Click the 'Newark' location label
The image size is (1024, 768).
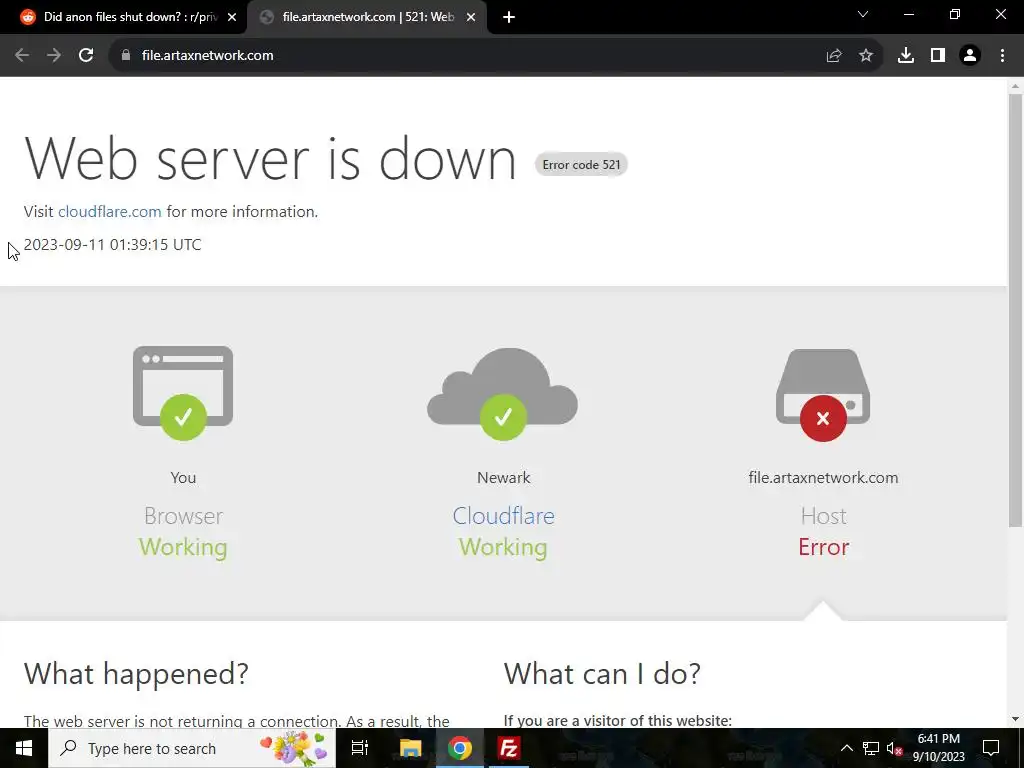504,478
